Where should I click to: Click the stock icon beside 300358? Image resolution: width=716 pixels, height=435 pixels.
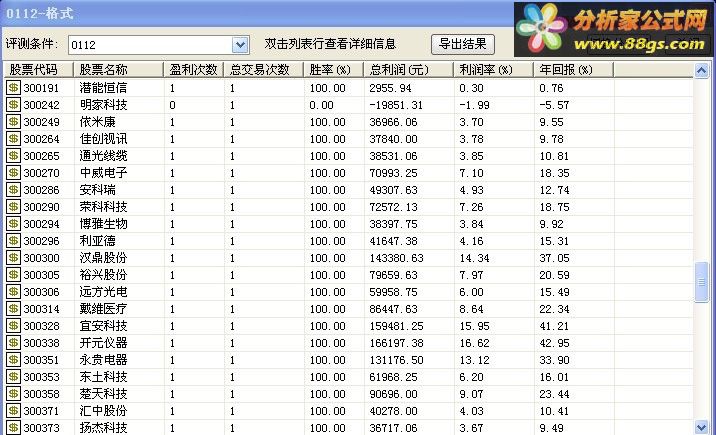13,393
